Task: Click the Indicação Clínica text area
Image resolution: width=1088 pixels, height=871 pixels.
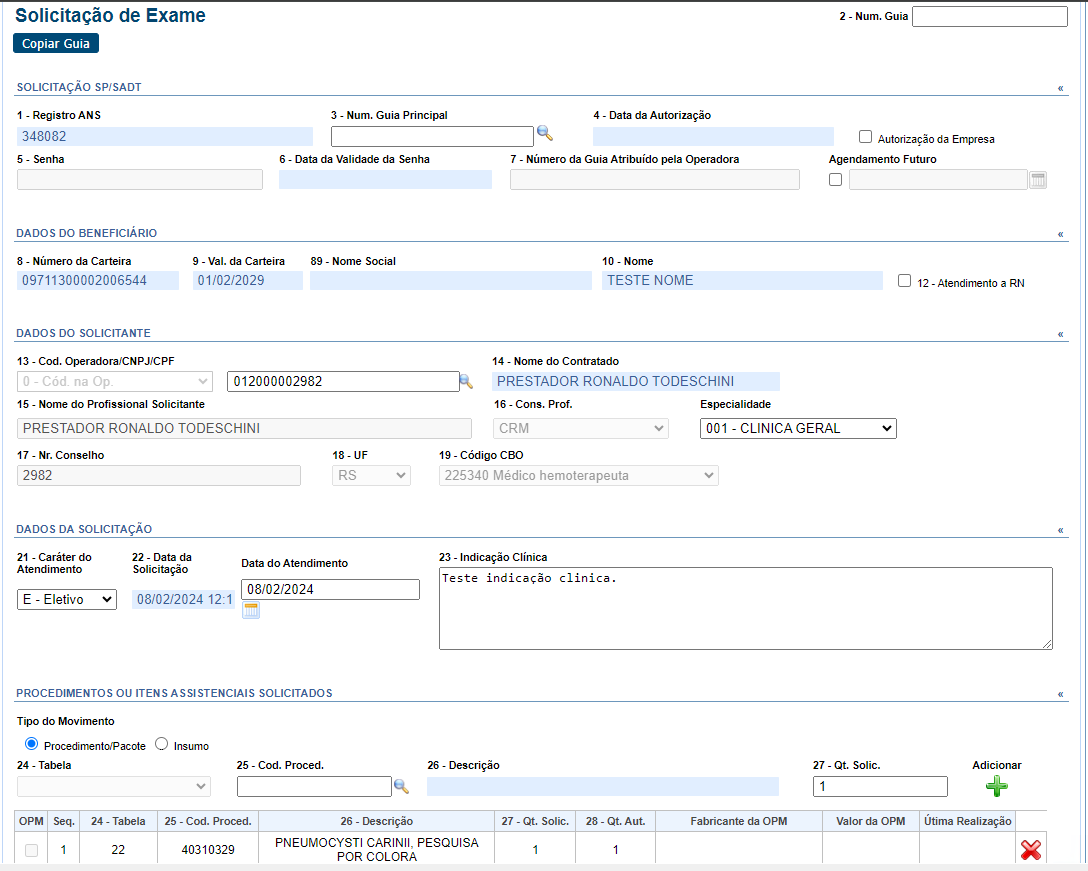Action: (745, 608)
